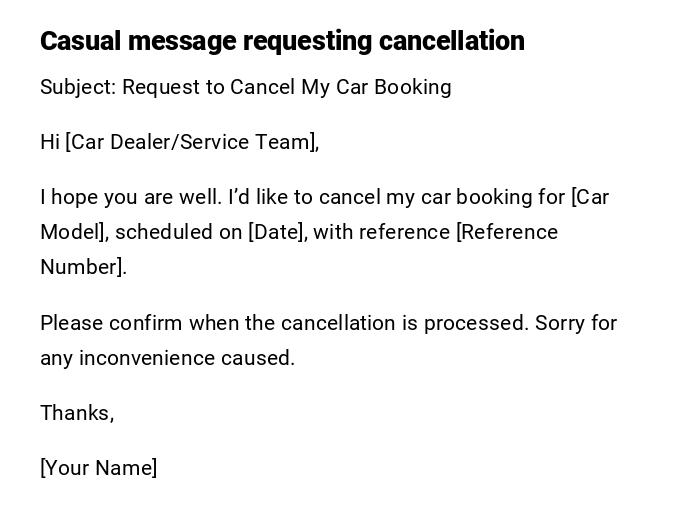The height and width of the screenshot is (530, 700).
Task: Click the "Hi" greeting word
Action: [50, 142]
